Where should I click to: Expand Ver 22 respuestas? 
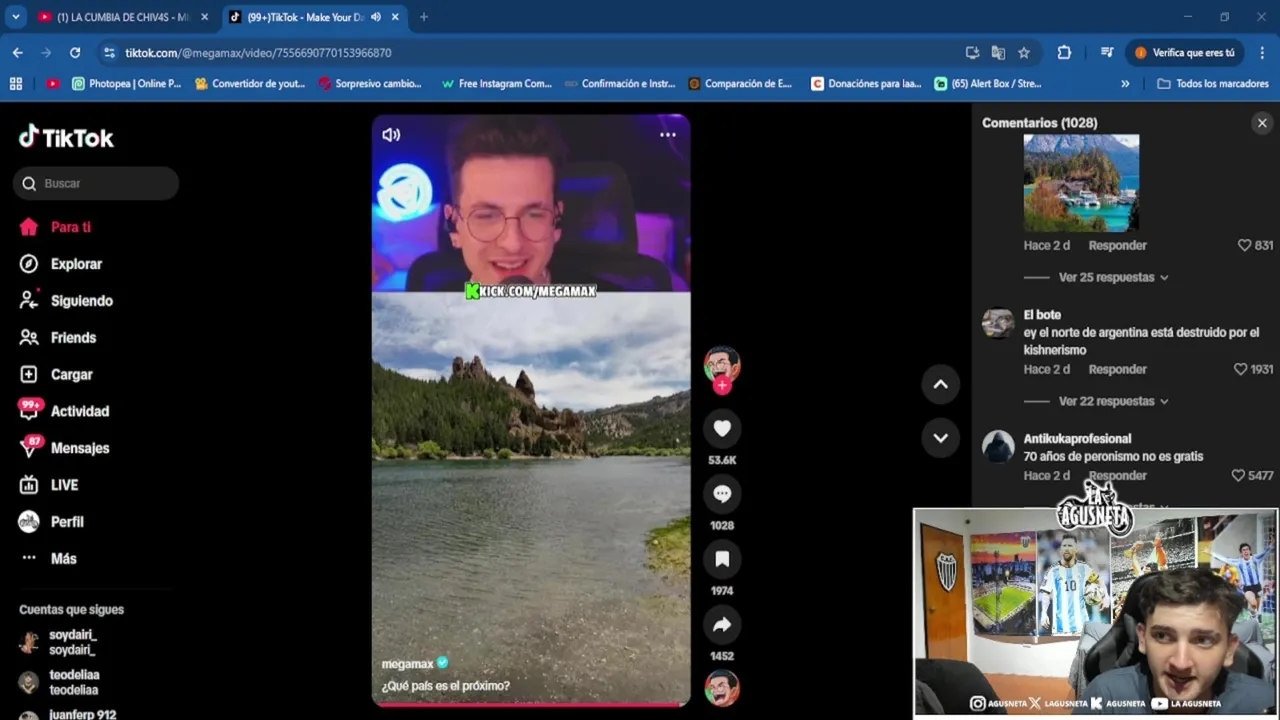click(1113, 401)
